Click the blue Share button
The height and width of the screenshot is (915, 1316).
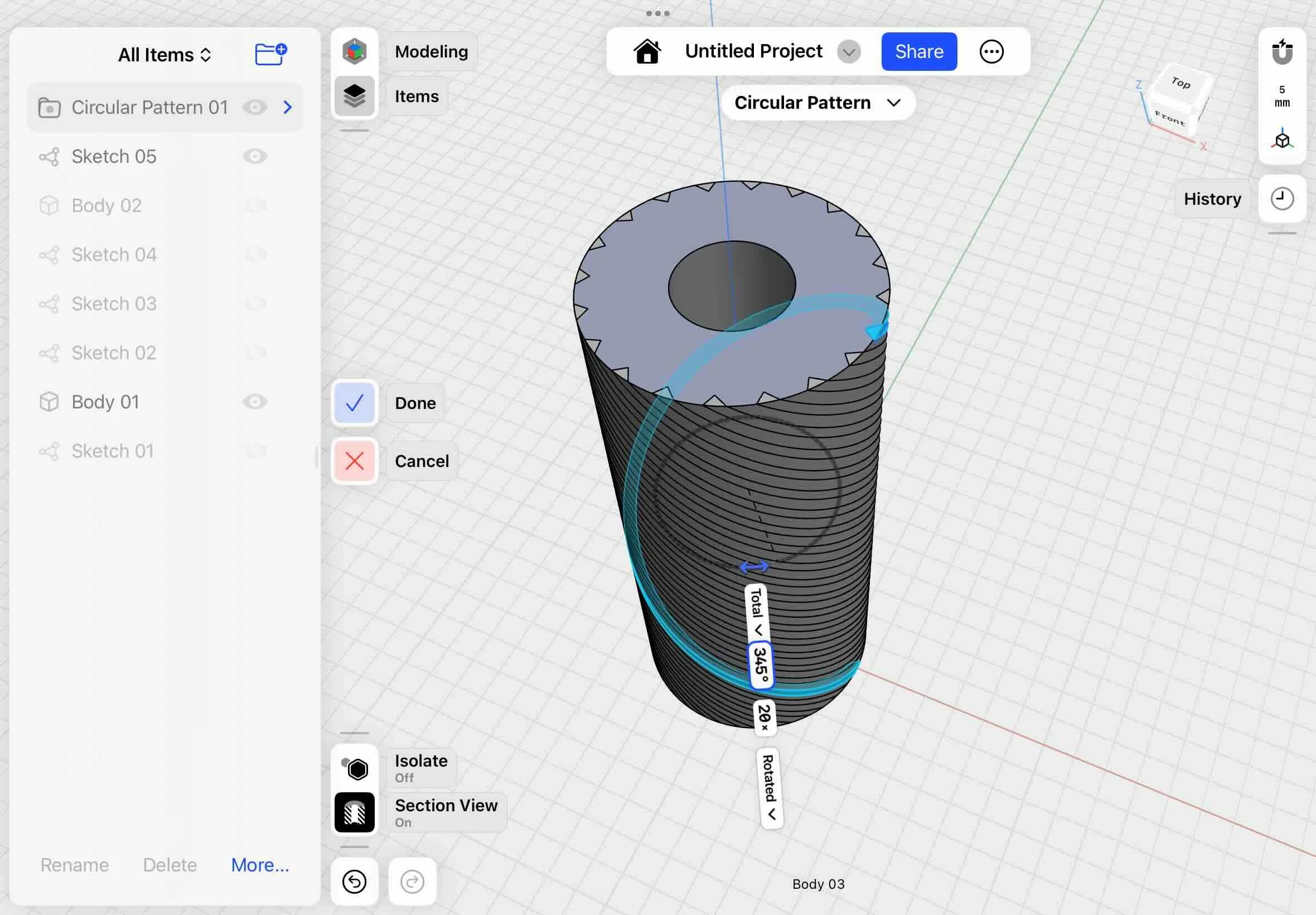(x=918, y=51)
